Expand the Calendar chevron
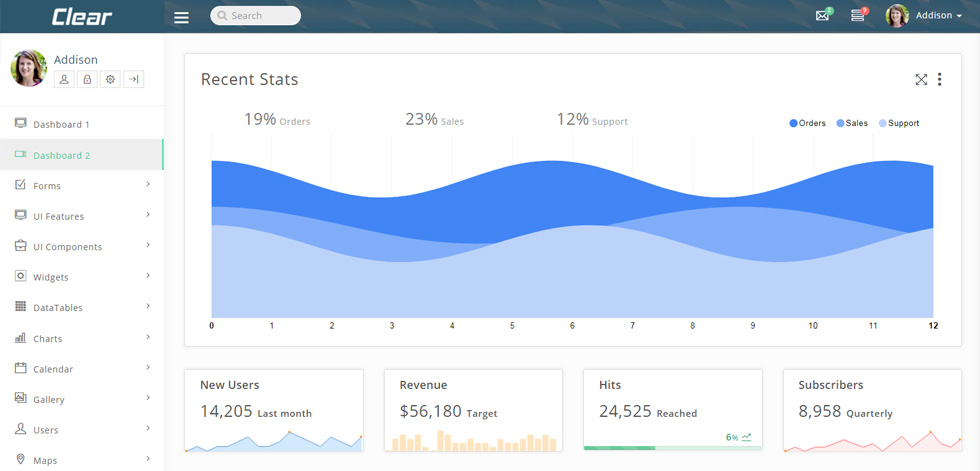 click(x=148, y=367)
